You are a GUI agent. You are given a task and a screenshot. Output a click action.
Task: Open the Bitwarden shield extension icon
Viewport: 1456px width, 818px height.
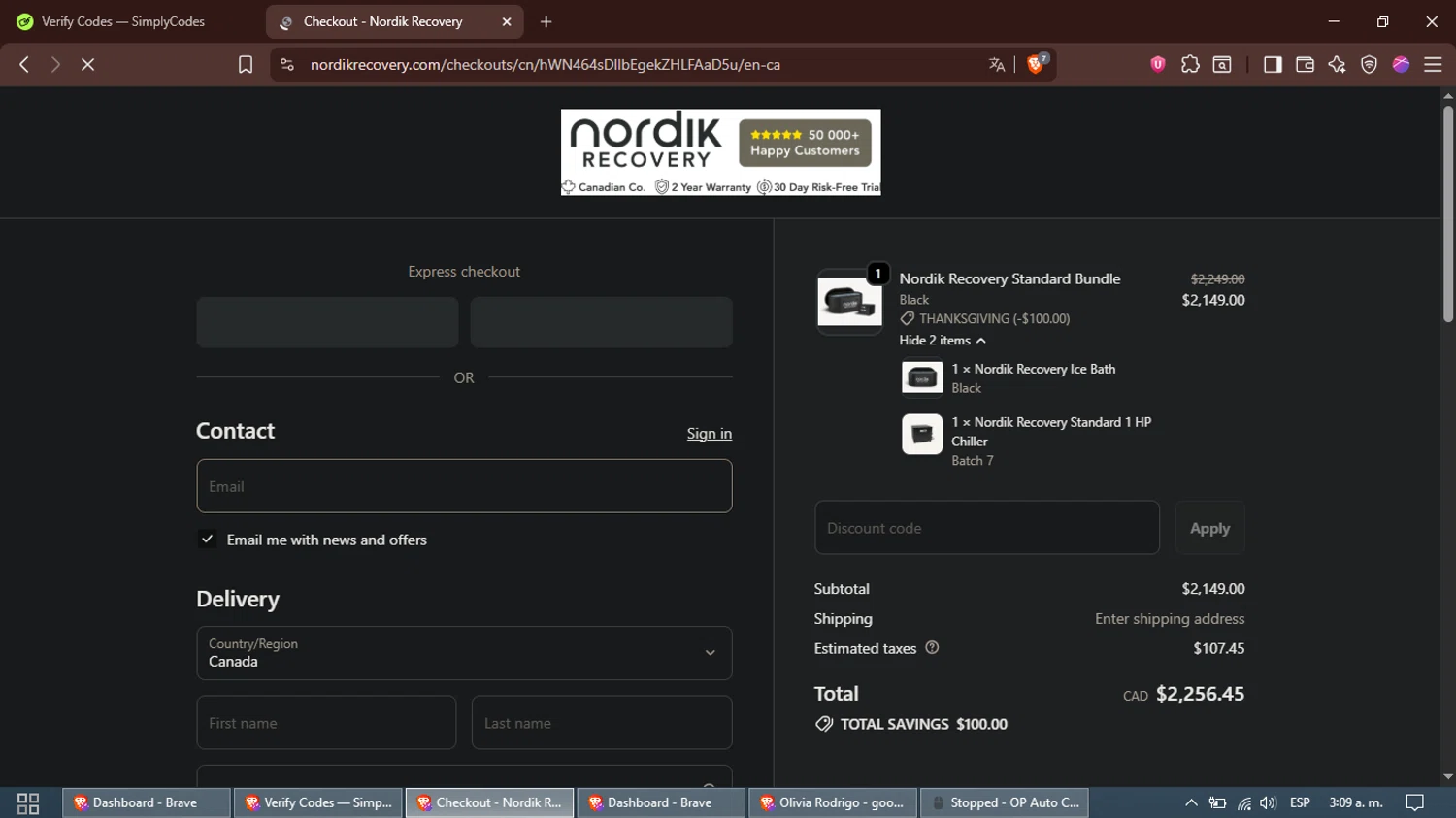pyautogui.click(x=1157, y=64)
